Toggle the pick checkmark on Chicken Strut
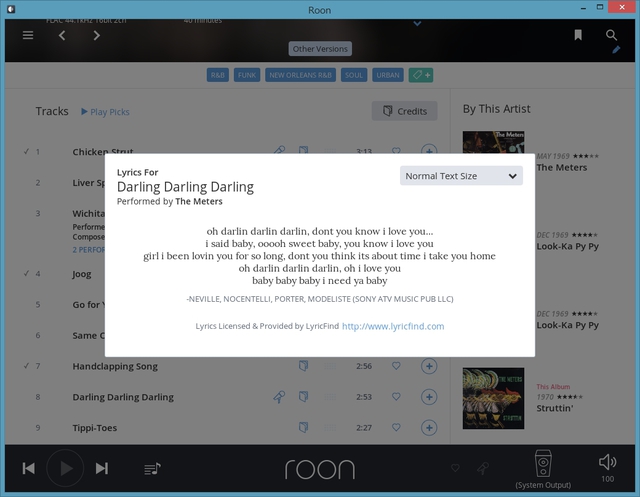 [x=26, y=151]
